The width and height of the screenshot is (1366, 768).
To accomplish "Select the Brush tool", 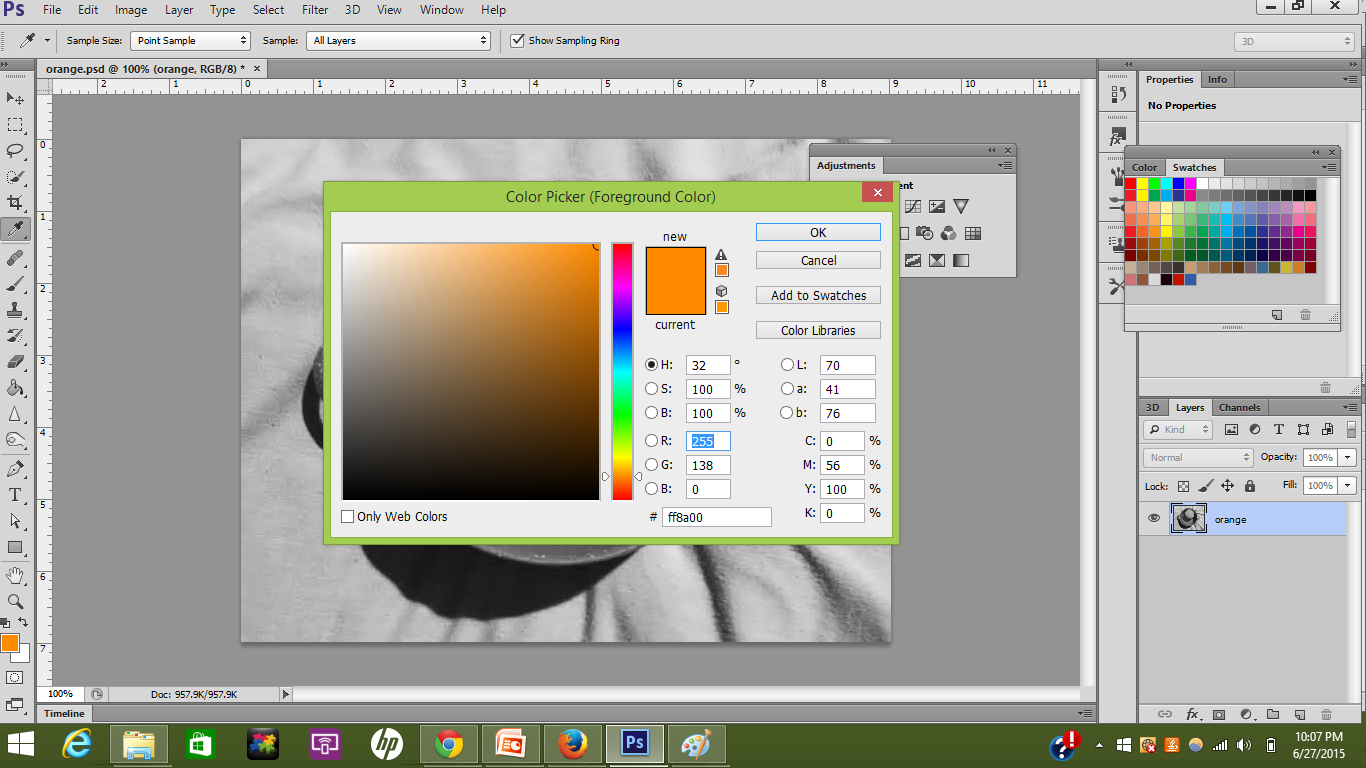I will [x=15, y=284].
